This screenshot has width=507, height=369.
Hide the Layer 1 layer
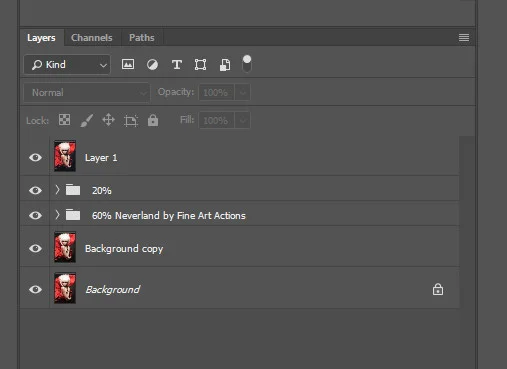tap(35, 157)
